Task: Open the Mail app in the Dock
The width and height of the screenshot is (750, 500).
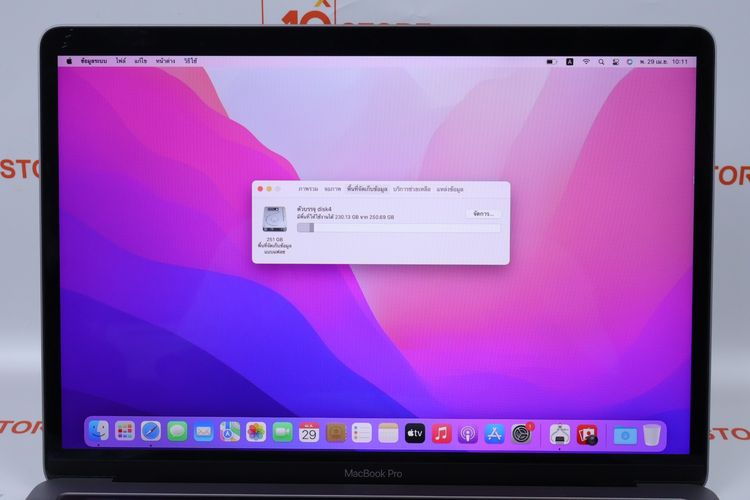Action: (203, 433)
